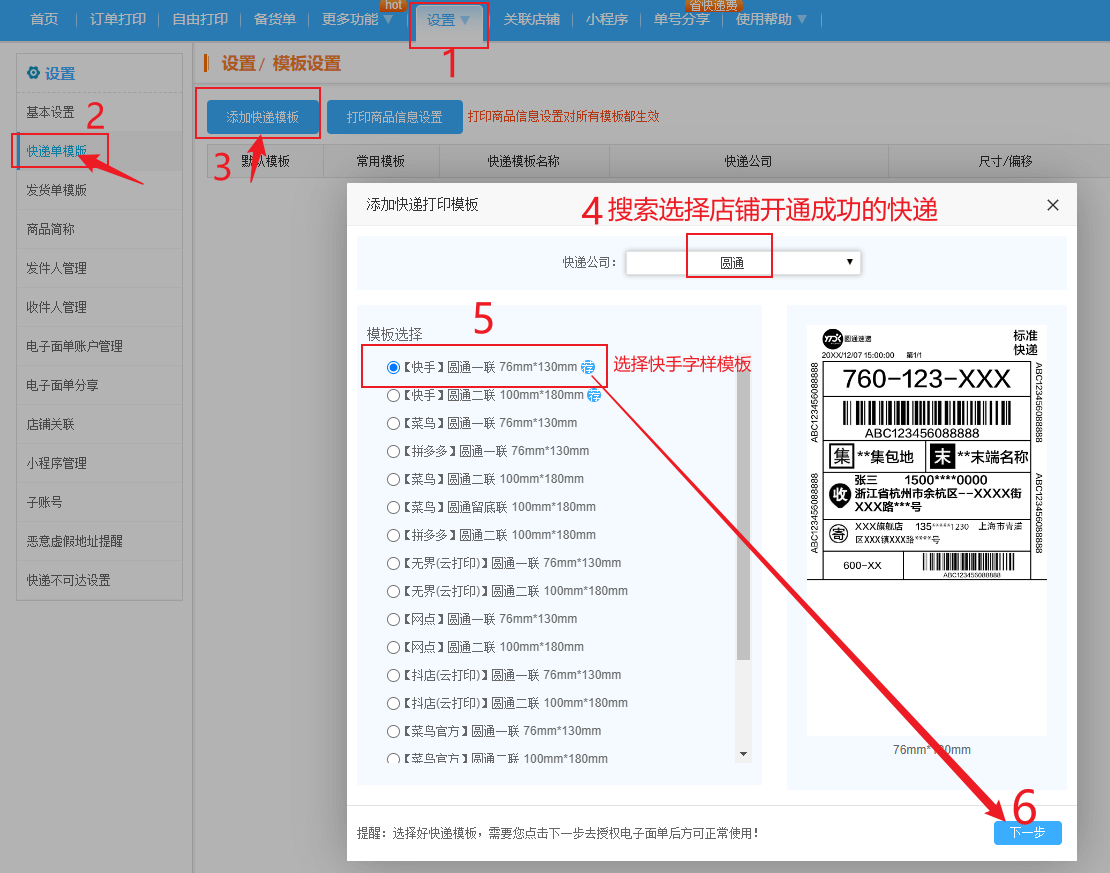The width and height of the screenshot is (1110, 873).
Task: Expand the 使用帮助 menu
Action: tap(771, 19)
